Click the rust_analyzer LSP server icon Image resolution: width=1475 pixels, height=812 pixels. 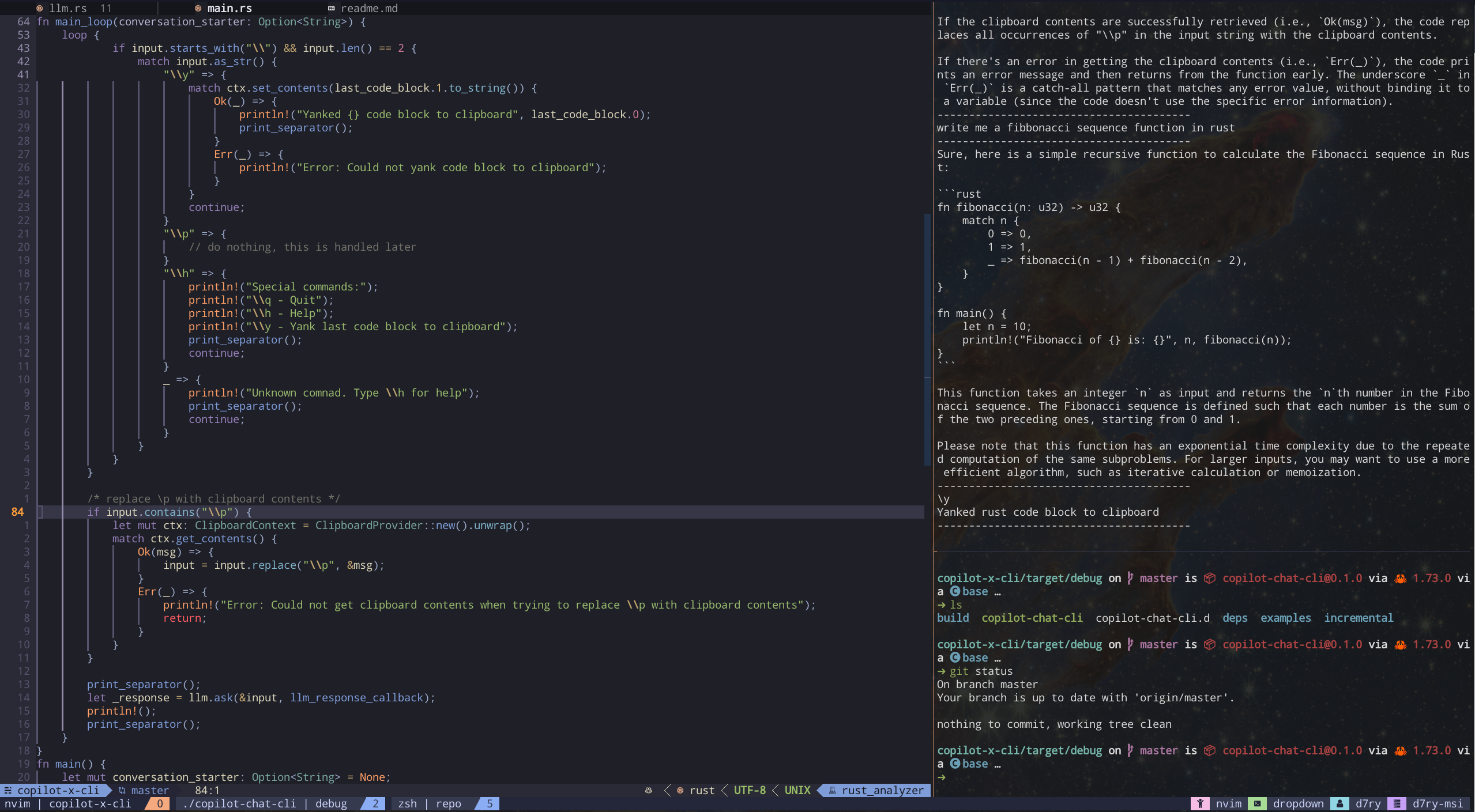[832, 790]
